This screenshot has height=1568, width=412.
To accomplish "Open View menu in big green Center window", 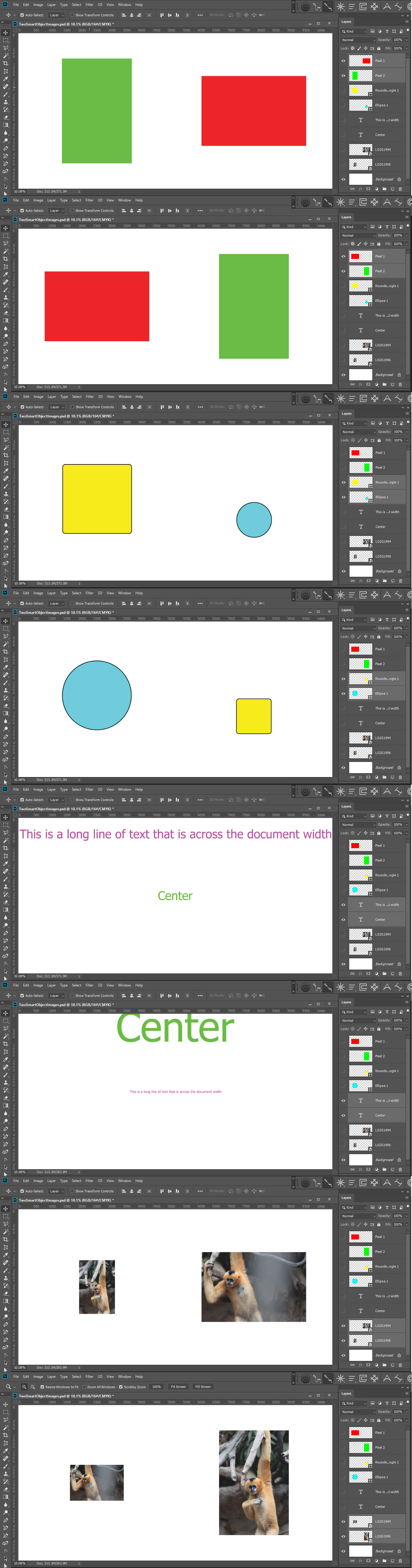I will [x=110, y=986].
